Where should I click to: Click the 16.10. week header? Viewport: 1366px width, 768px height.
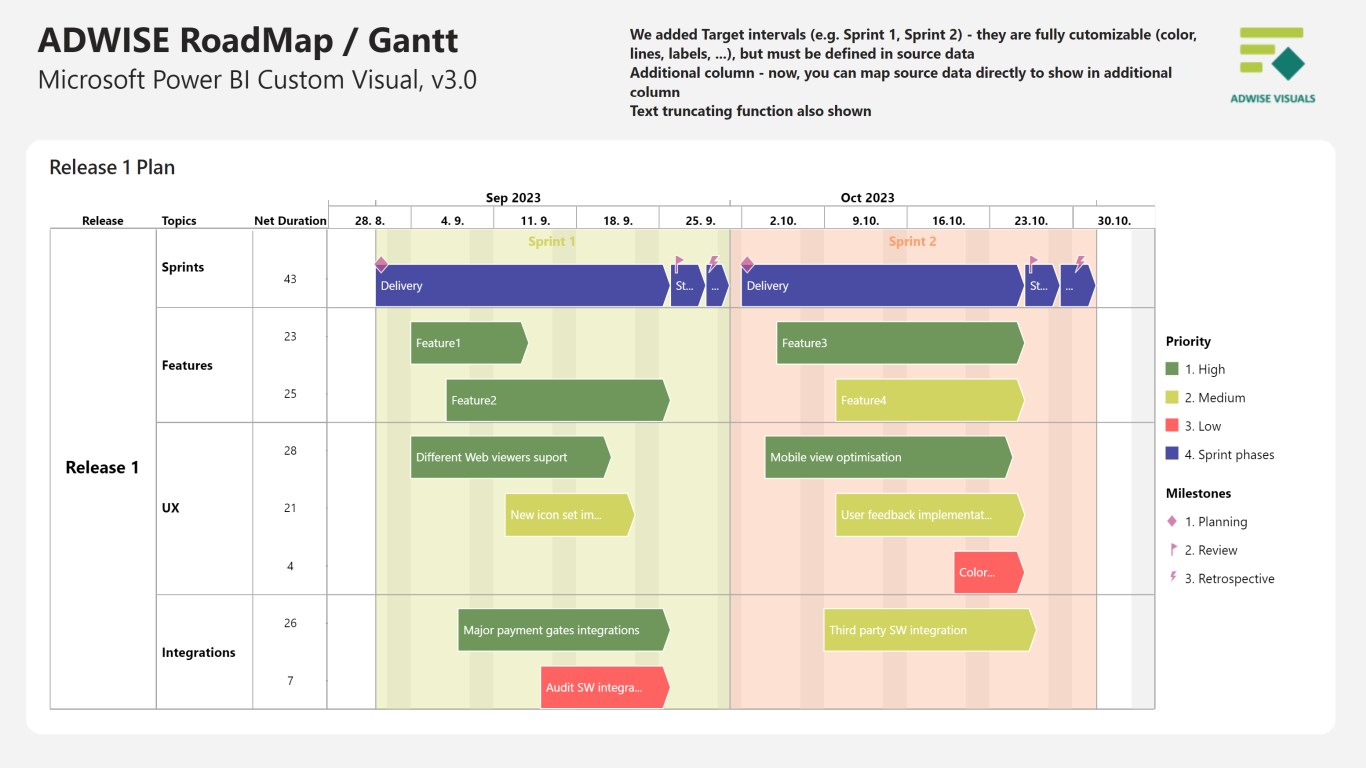click(x=948, y=221)
